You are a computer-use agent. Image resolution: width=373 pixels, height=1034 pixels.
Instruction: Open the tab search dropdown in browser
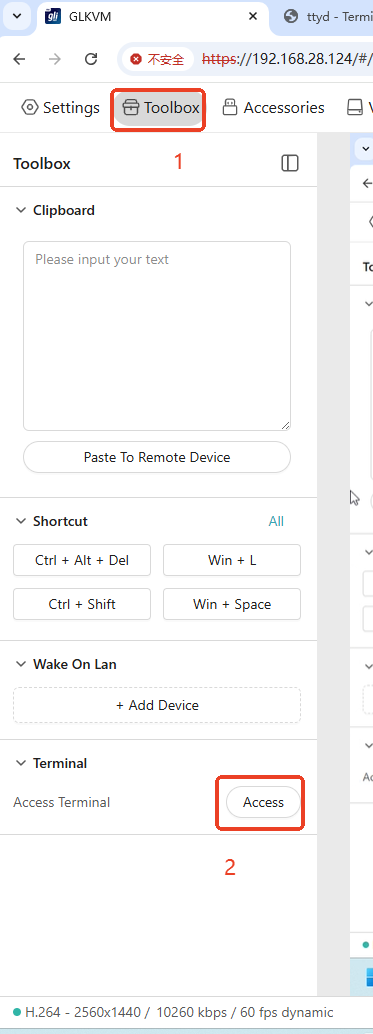point(17,16)
